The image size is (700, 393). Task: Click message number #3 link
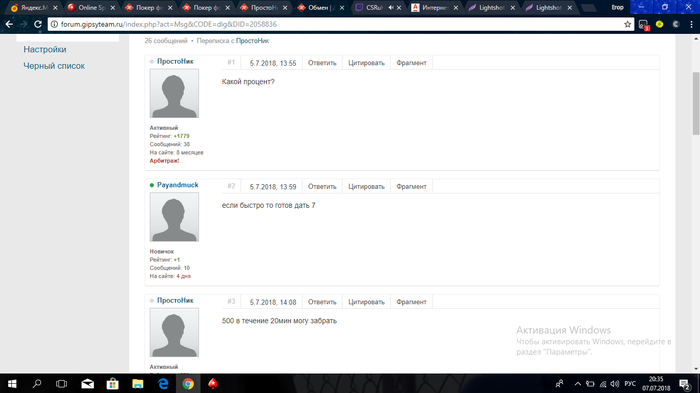pos(231,301)
